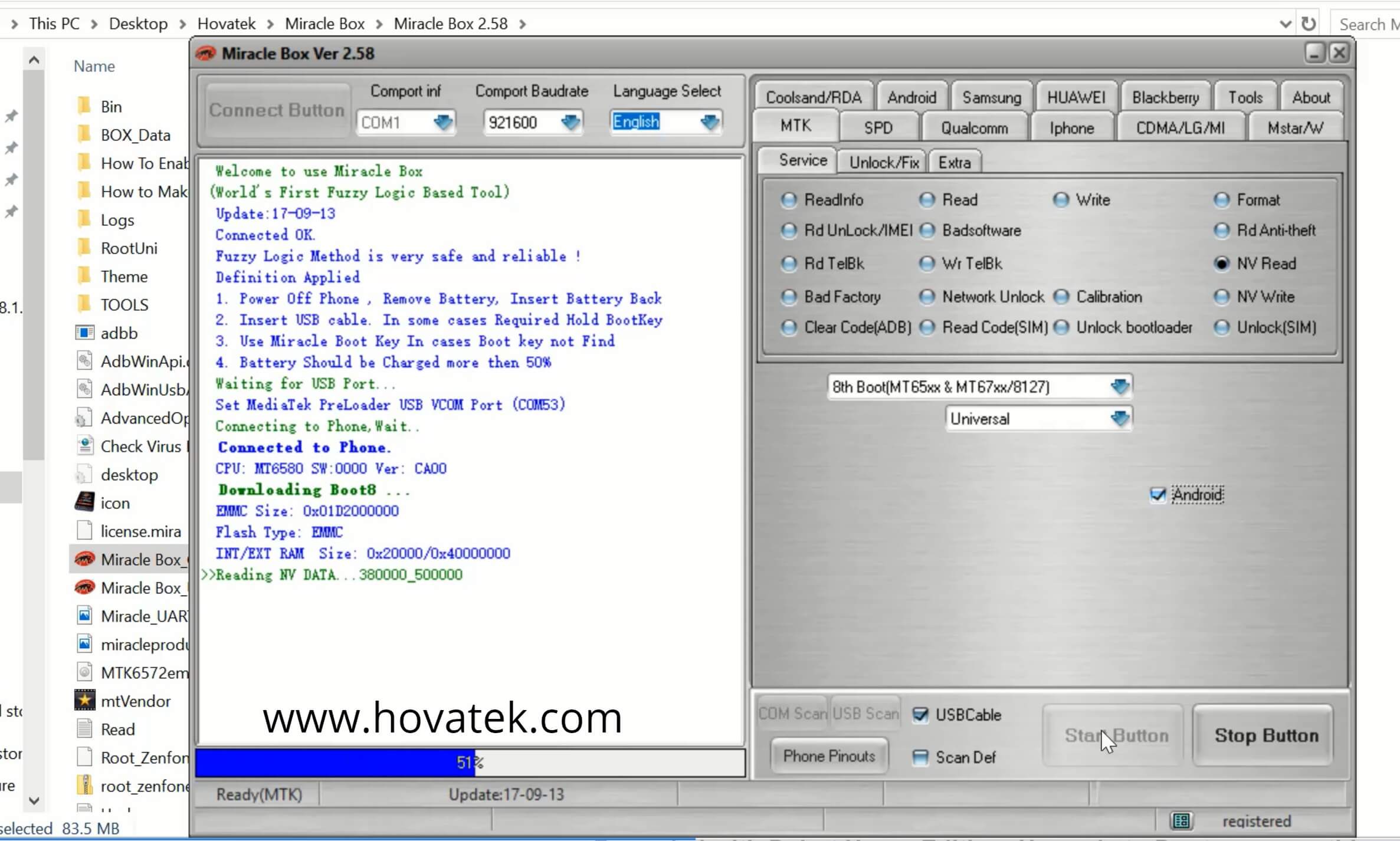1400x841 pixels.
Task: Uncheck the Android checkbox
Action: point(1158,495)
